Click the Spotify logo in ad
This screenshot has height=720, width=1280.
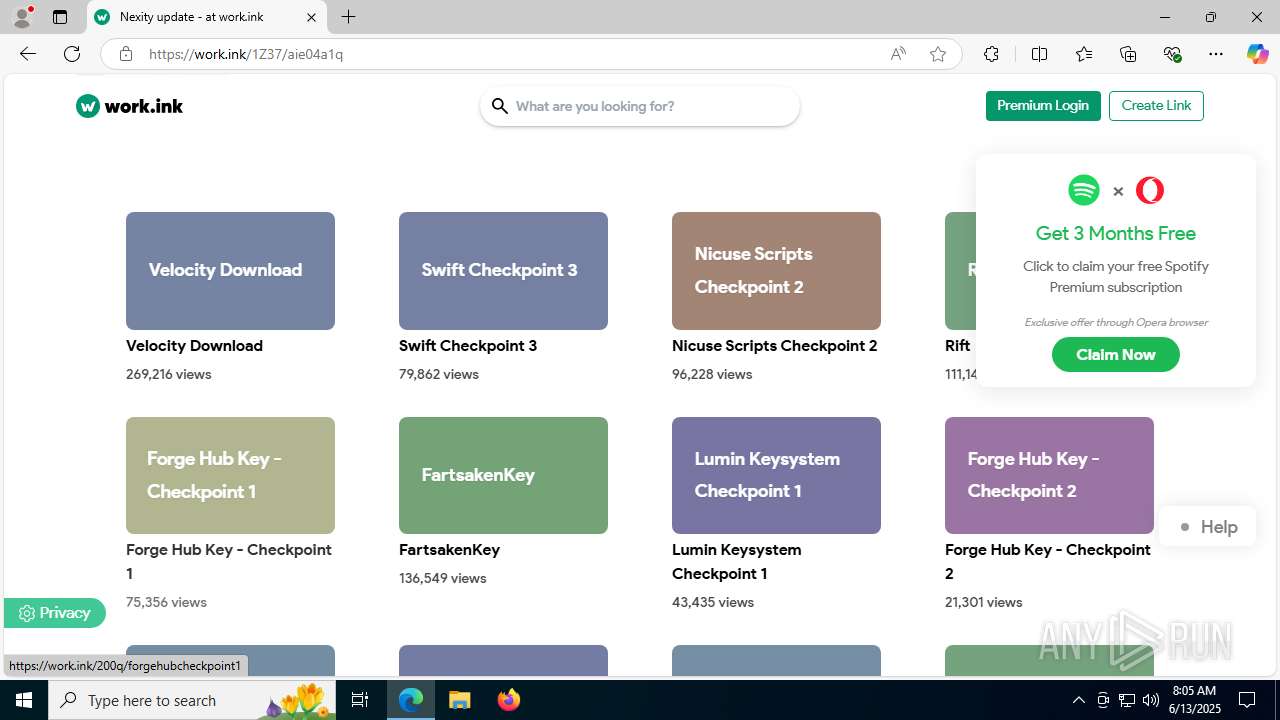(x=1084, y=190)
